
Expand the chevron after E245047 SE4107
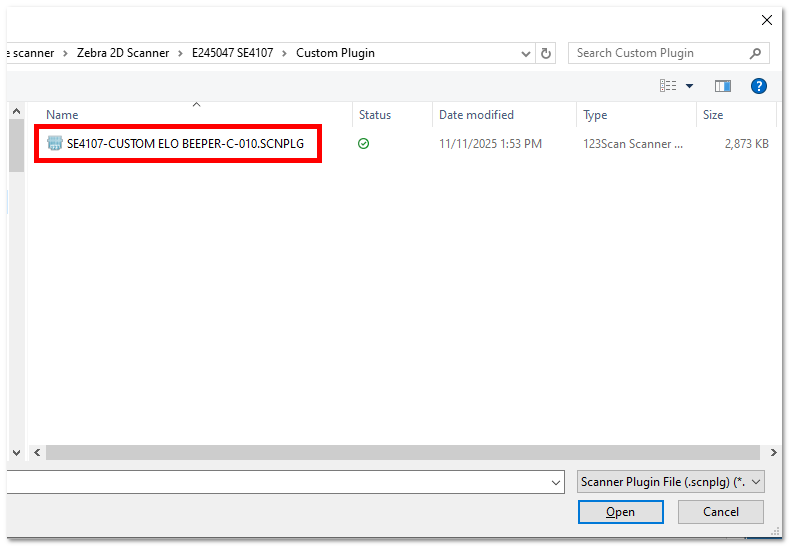pos(284,53)
